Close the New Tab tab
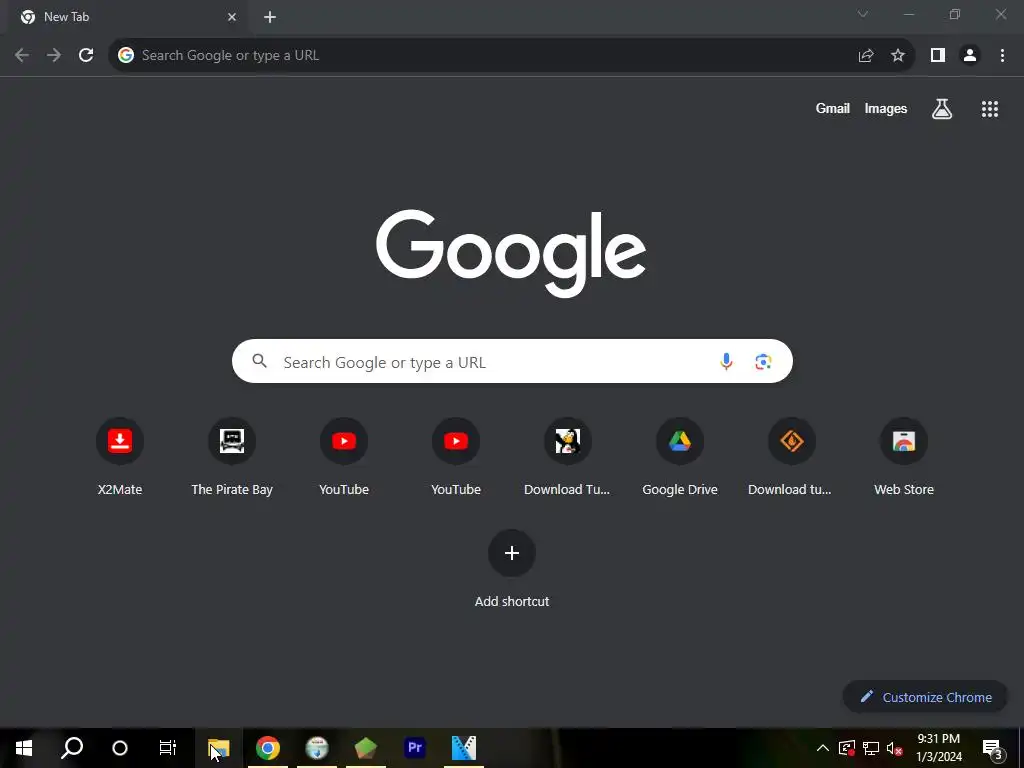The image size is (1024, 768). pyautogui.click(x=232, y=18)
